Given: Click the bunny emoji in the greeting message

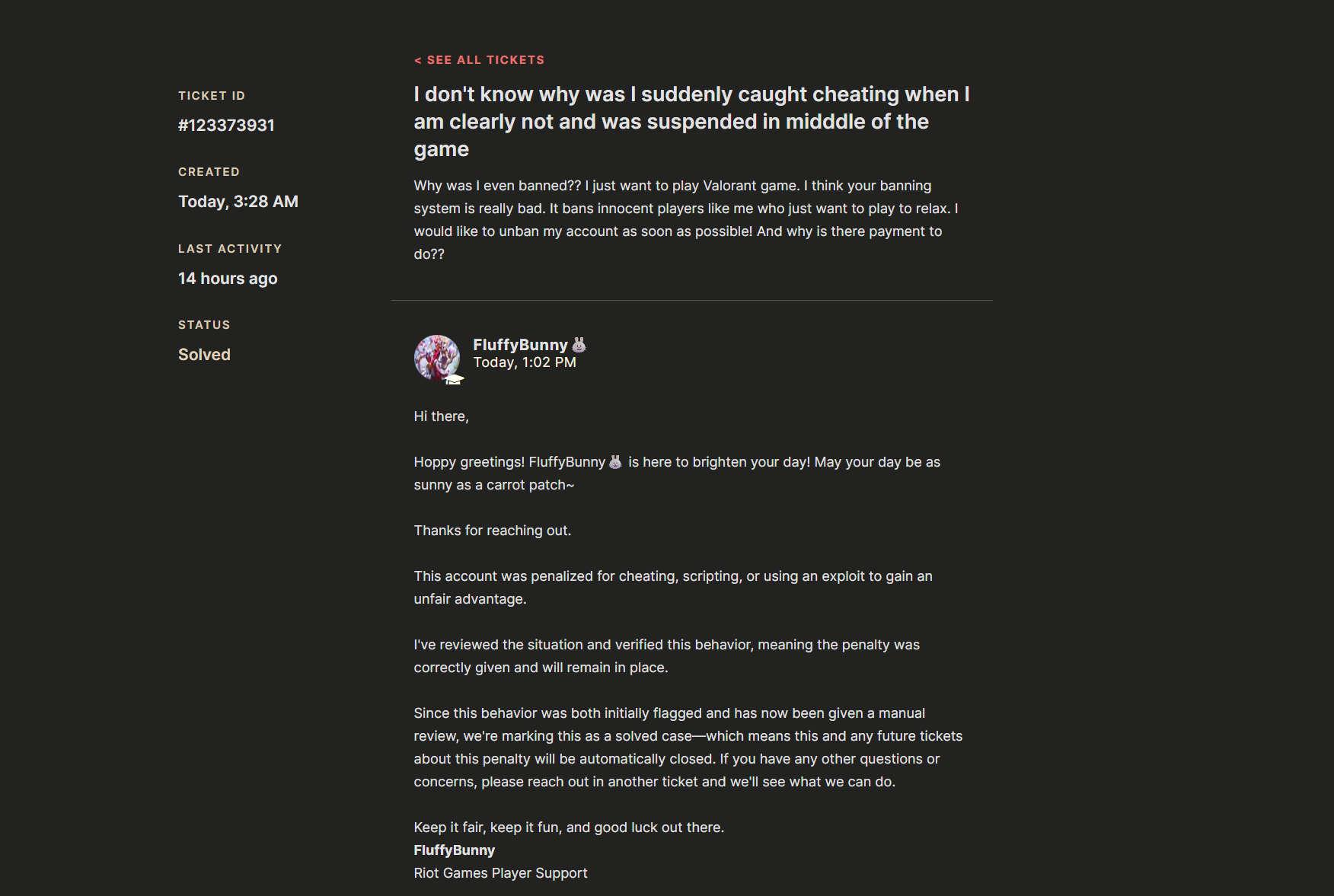Looking at the screenshot, I should pyautogui.click(x=614, y=461).
